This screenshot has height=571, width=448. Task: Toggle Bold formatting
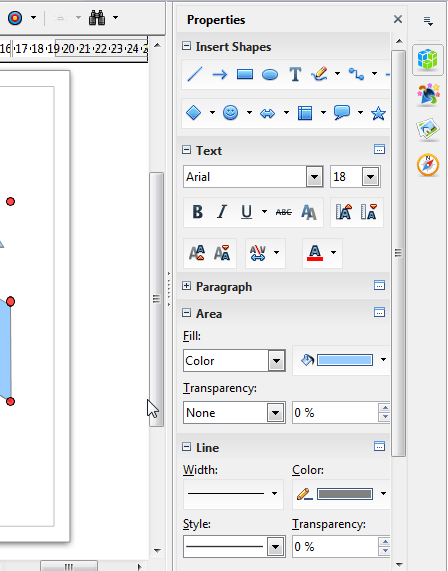197,212
